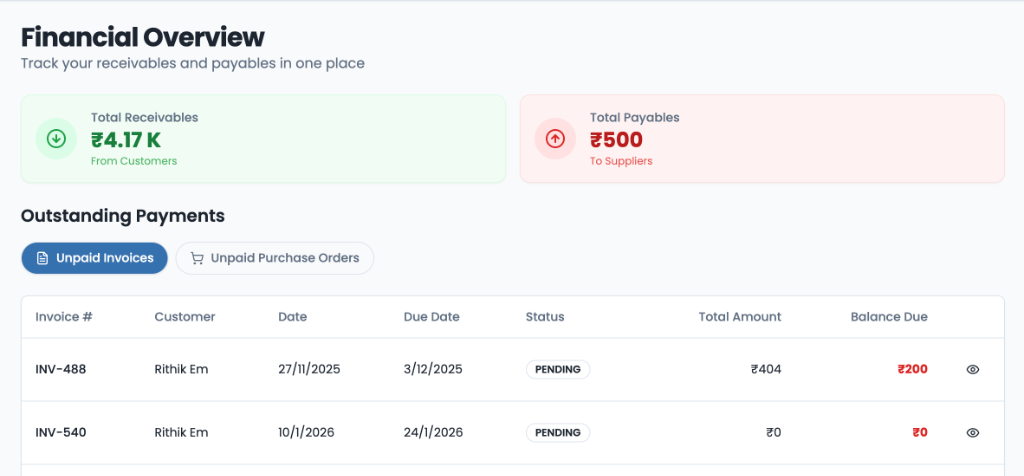Click the cart icon in Unpaid Purchase Orders
The height and width of the screenshot is (476, 1024).
pos(197,258)
